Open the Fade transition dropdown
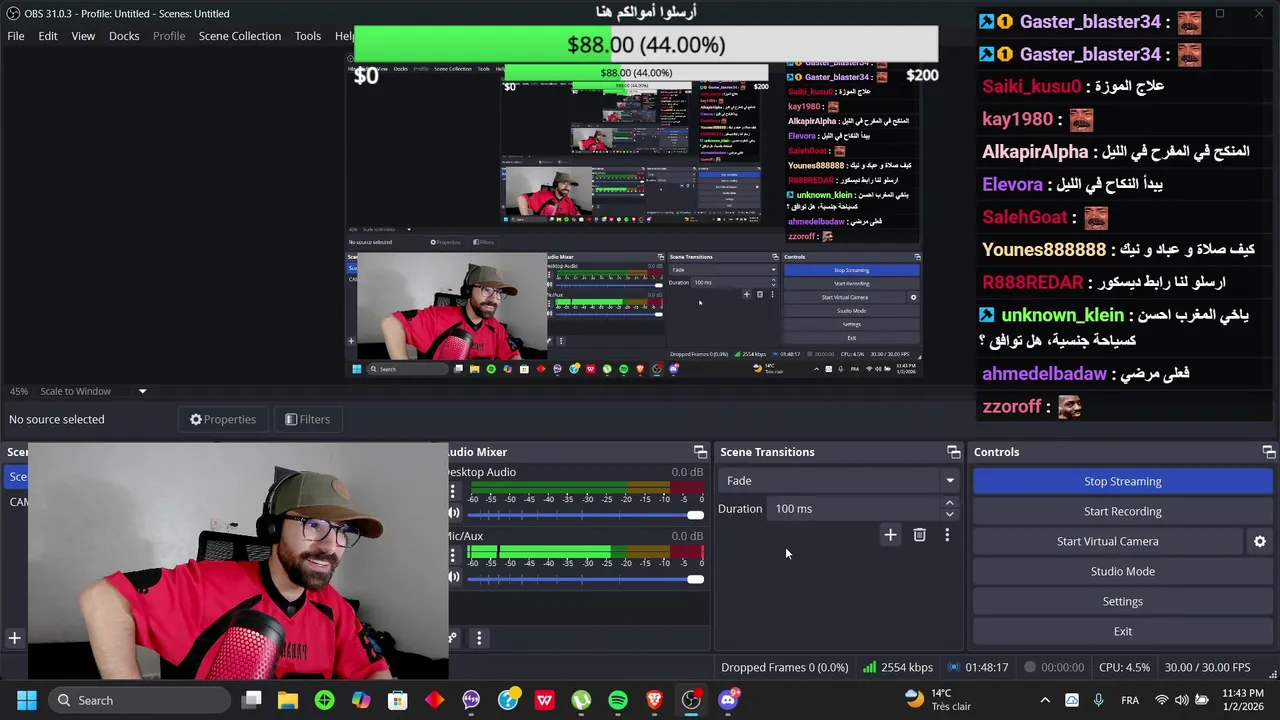Viewport: 1280px width, 720px height. point(839,481)
